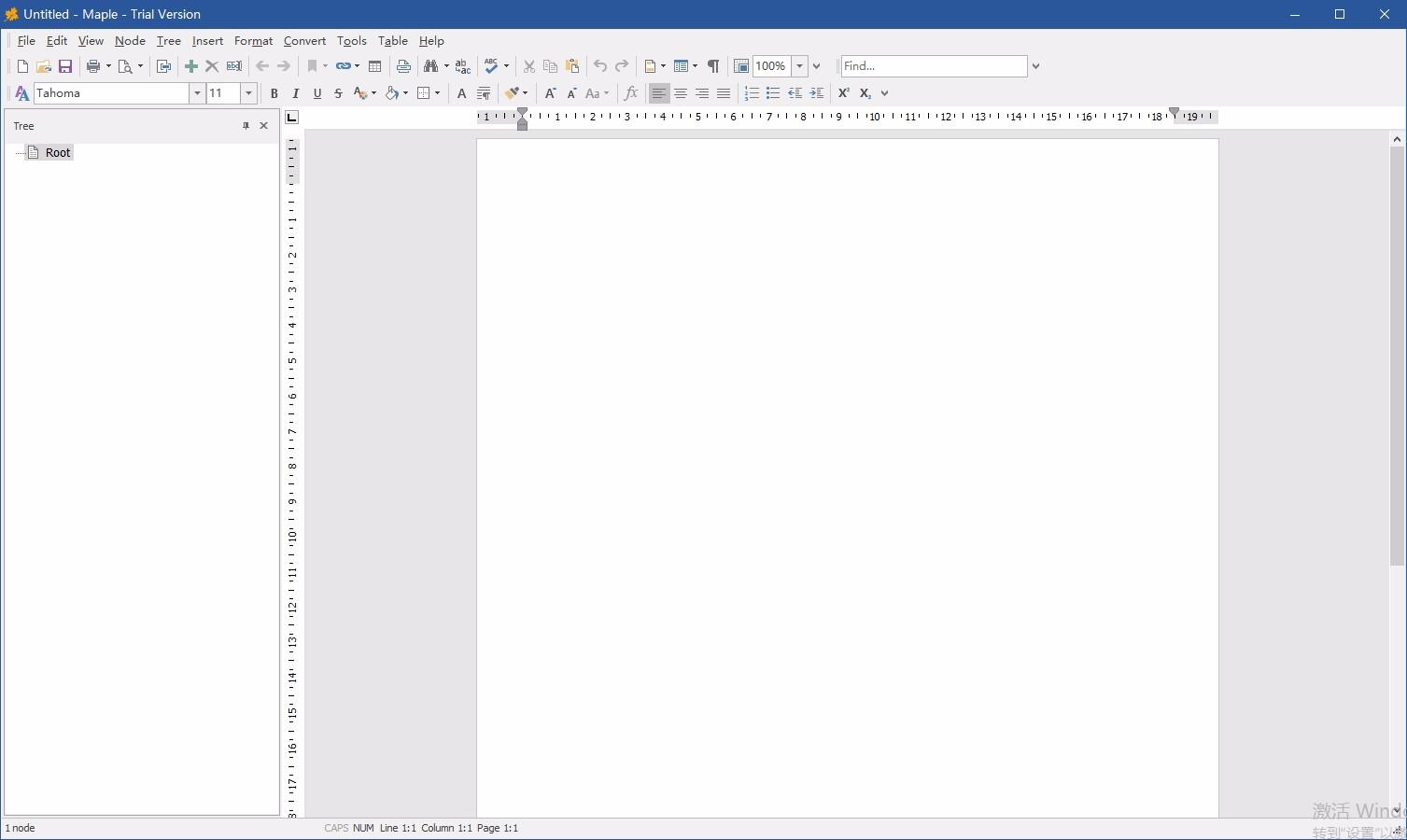
Task: Expand the Find binoculars dropdown arrow
Action: 446,66
